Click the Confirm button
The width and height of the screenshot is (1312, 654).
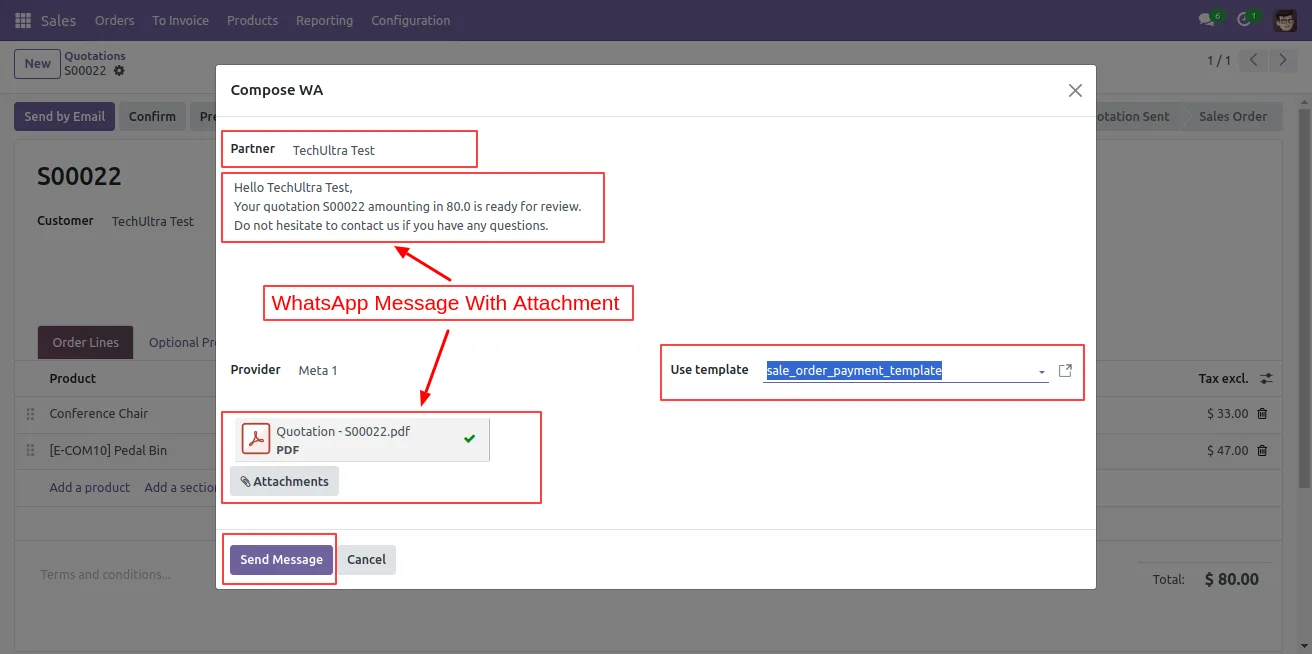click(152, 116)
